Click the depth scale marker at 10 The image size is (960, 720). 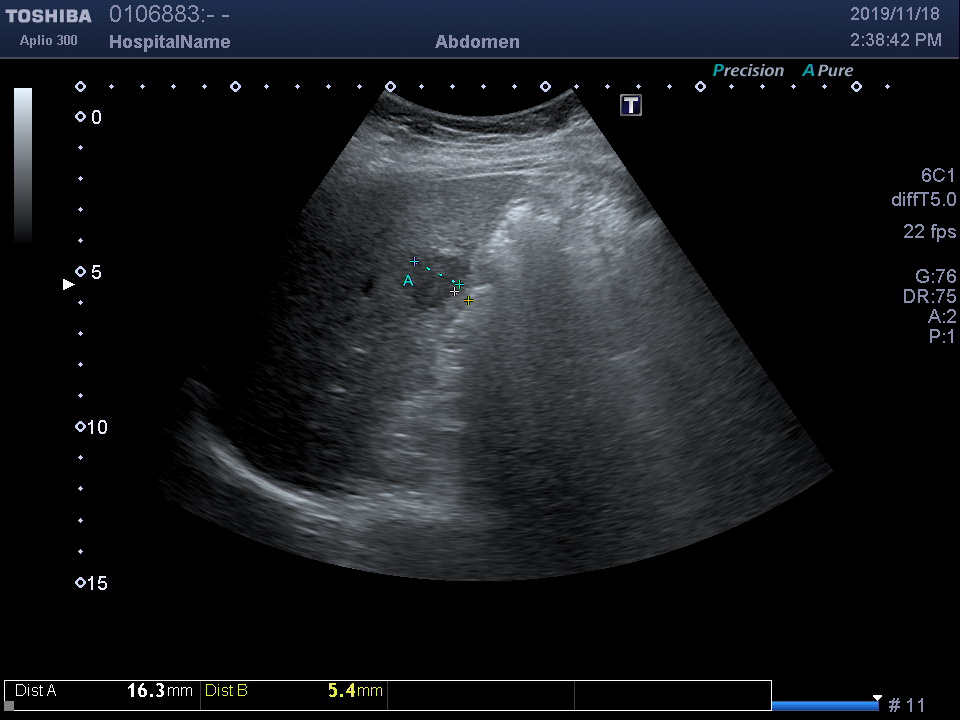pos(80,427)
